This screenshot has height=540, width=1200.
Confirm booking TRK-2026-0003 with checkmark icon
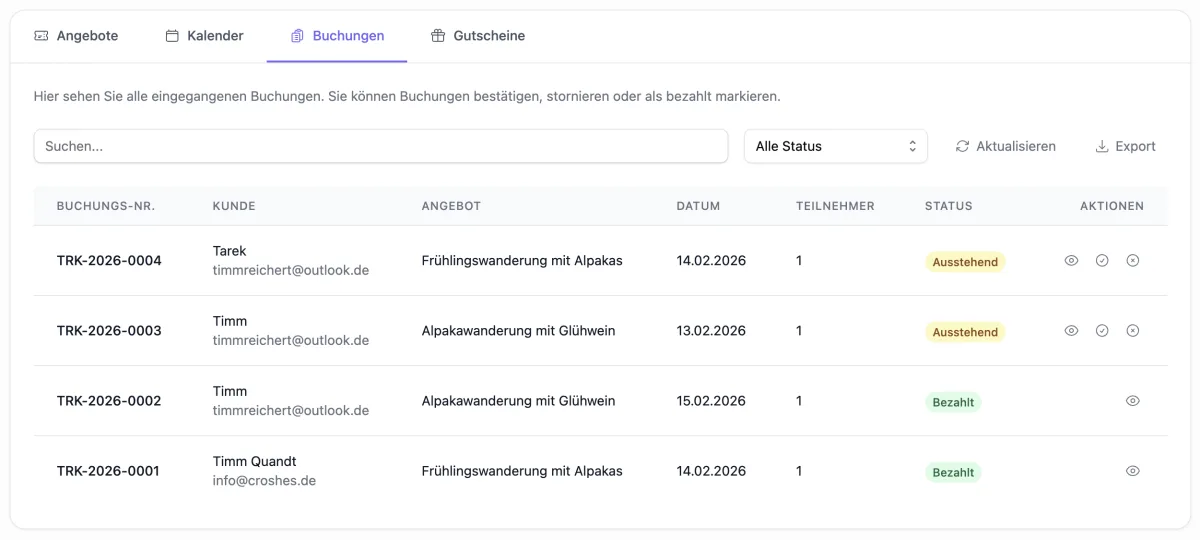tap(1102, 330)
